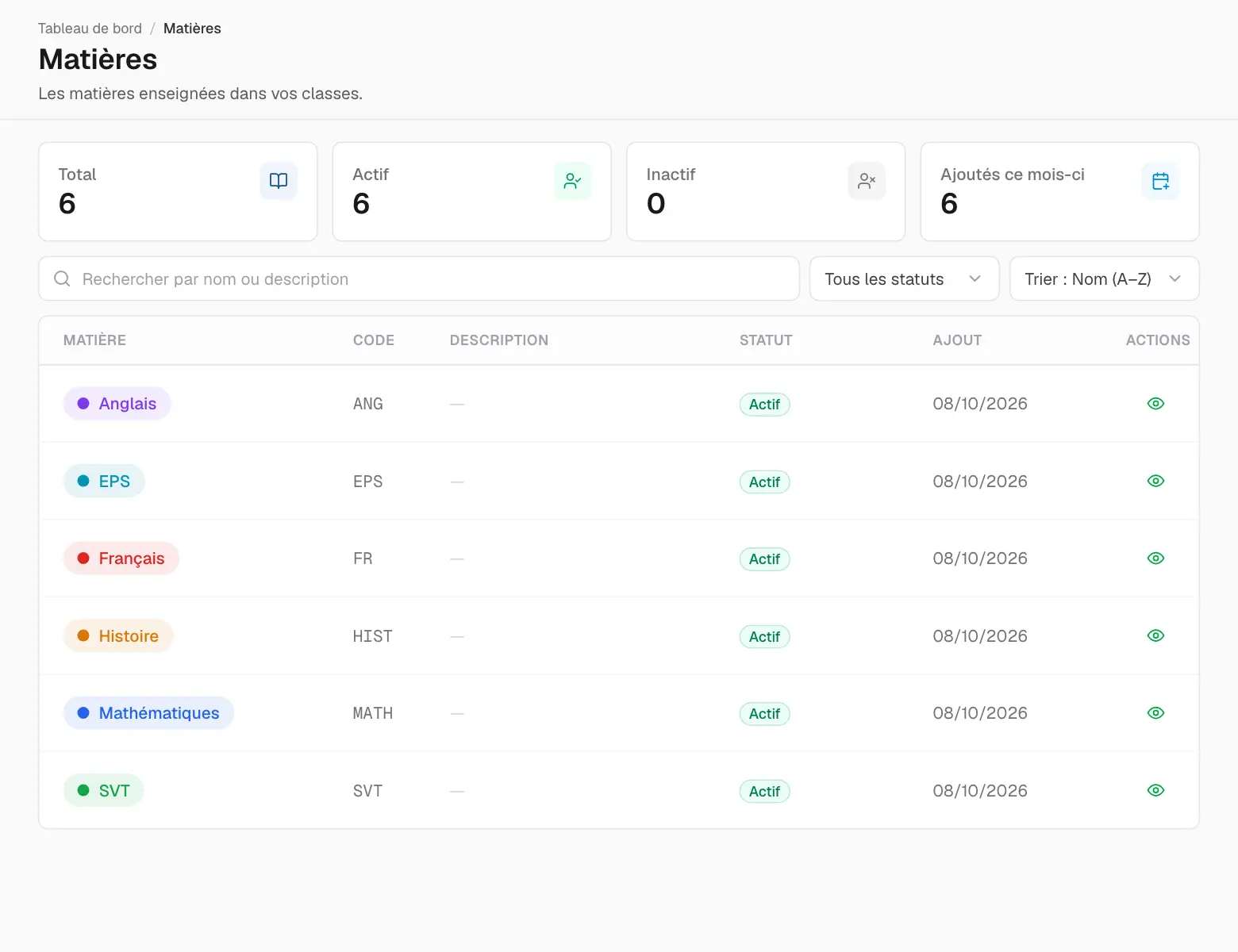Click the Matières breadcrumb item

coord(192,29)
